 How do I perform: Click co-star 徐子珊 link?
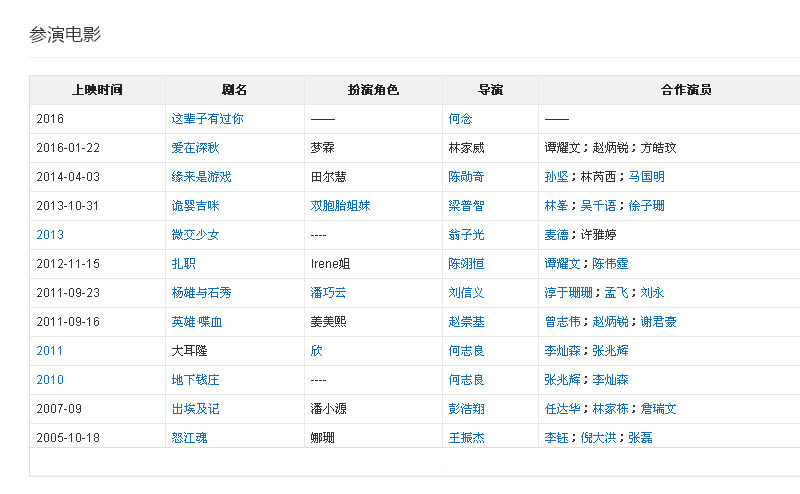coord(646,206)
